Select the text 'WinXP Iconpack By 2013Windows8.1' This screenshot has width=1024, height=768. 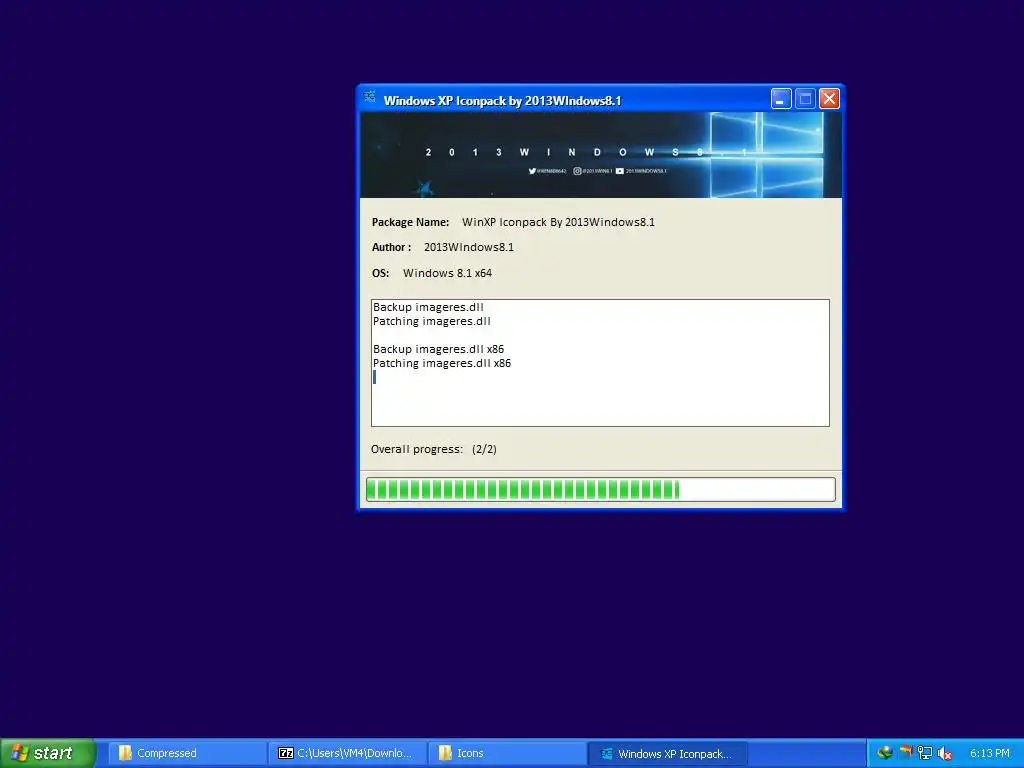(x=558, y=222)
